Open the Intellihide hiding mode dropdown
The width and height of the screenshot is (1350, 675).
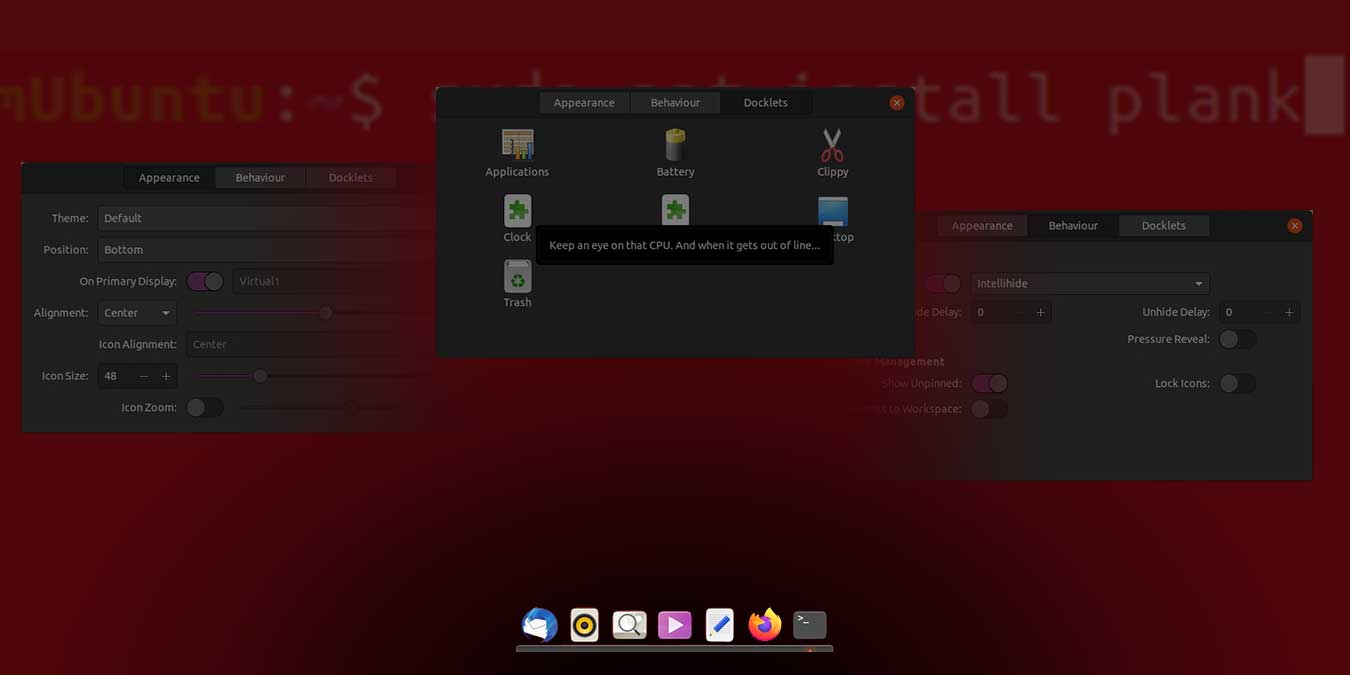pos(1089,283)
